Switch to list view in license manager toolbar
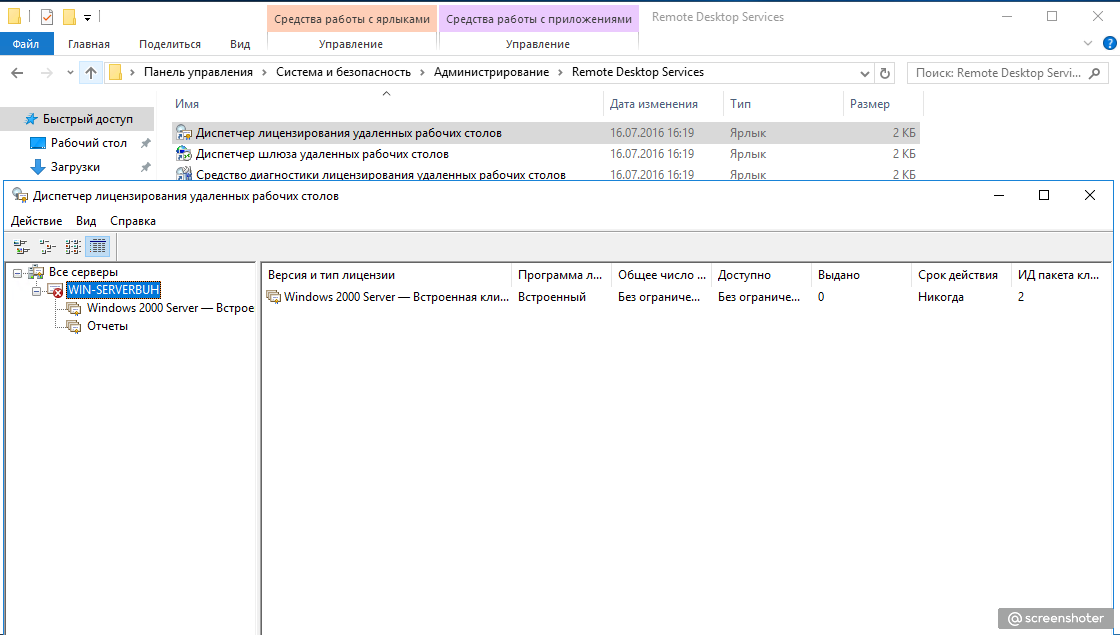The width and height of the screenshot is (1120, 635). pyautogui.click(x=73, y=247)
